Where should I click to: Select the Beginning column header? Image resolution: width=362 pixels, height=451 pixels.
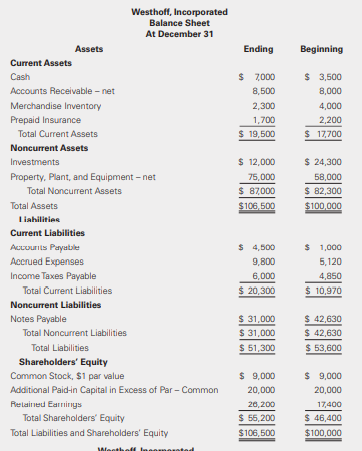[321, 49]
